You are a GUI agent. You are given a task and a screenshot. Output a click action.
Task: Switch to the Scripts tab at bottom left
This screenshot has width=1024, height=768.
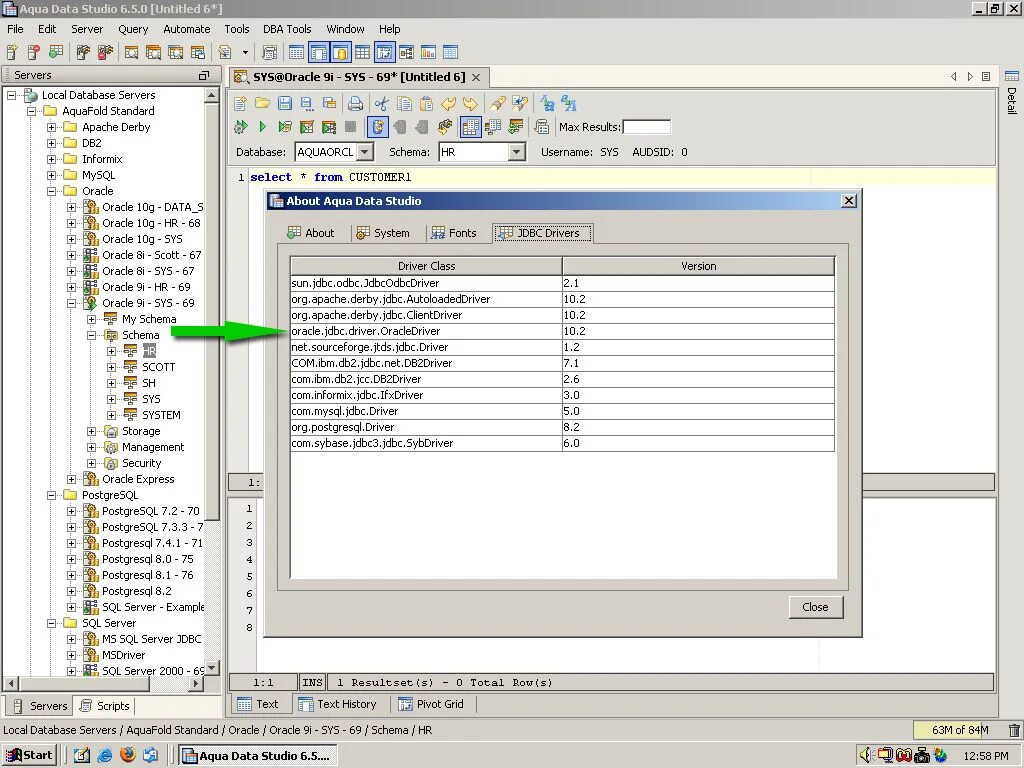coord(104,706)
